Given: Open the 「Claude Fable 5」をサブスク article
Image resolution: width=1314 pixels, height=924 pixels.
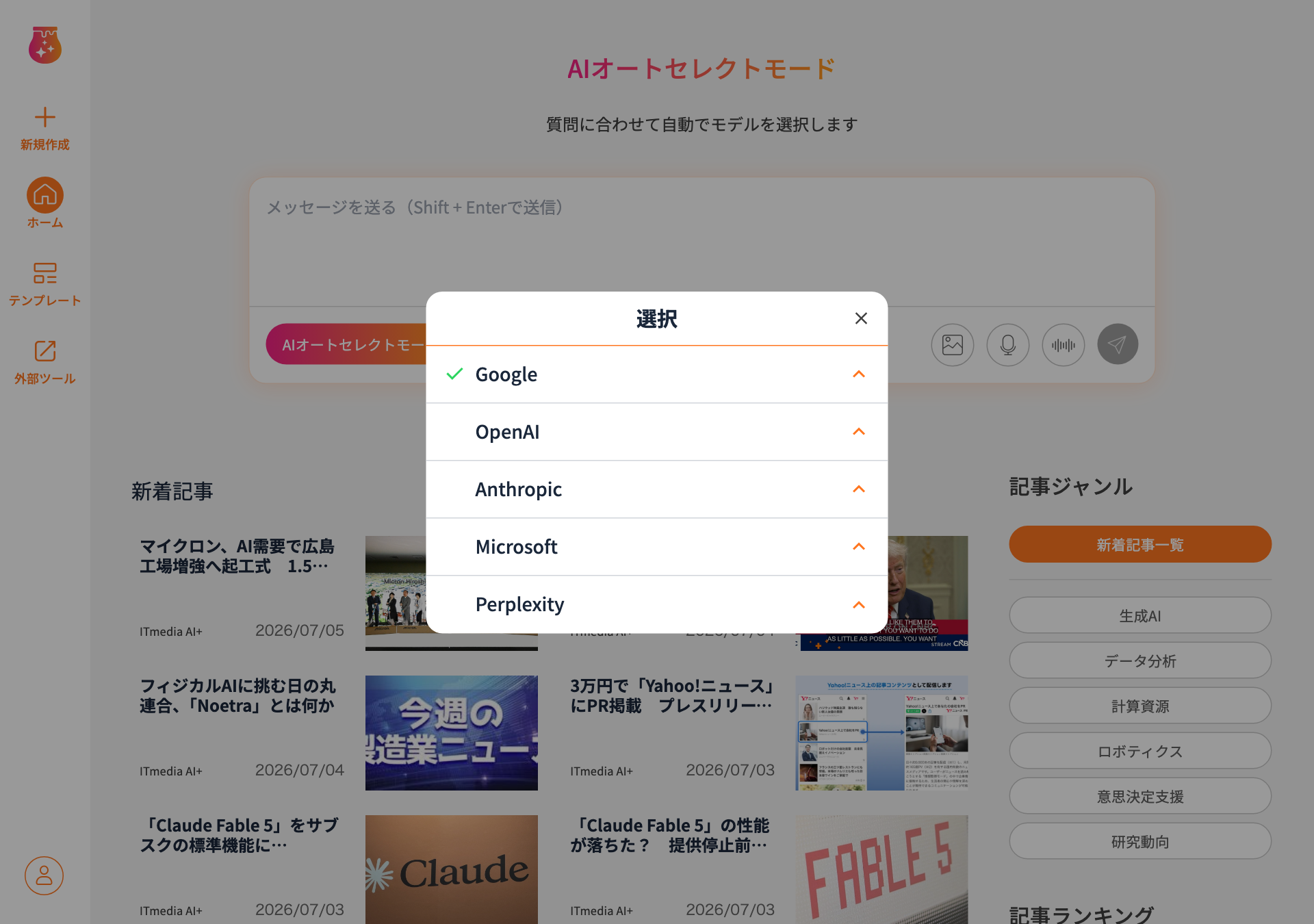Looking at the screenshot, I should [240, 836].
